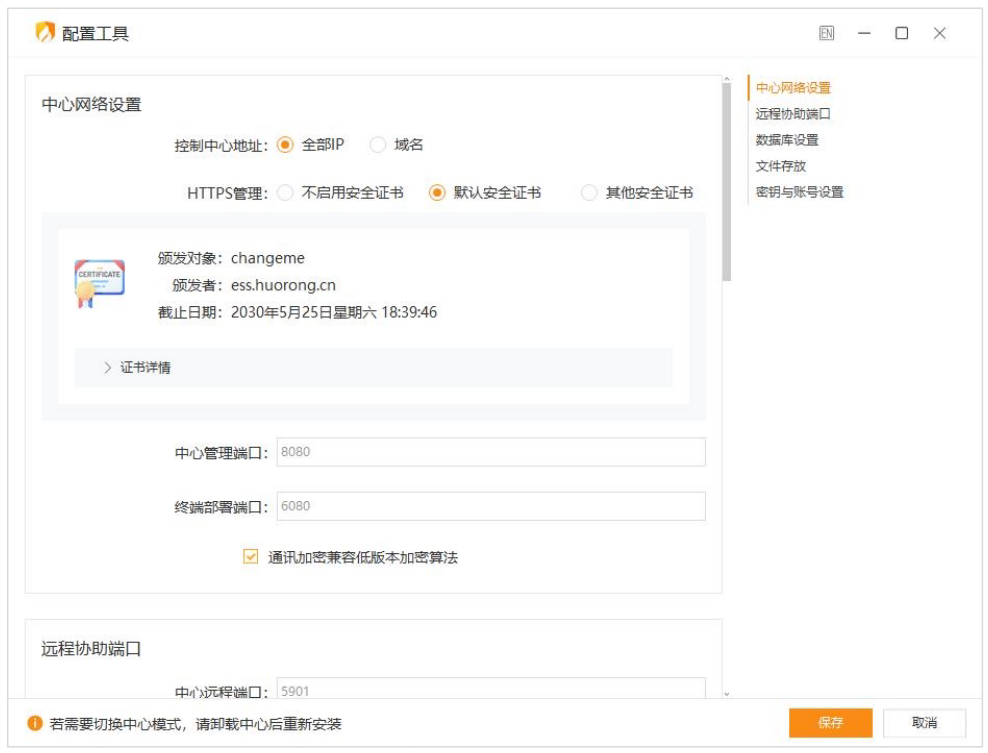988x753 pixels.
Task: Choose 不启用安全证书 for HTTPS管理
Action: (x=285, y=191)
